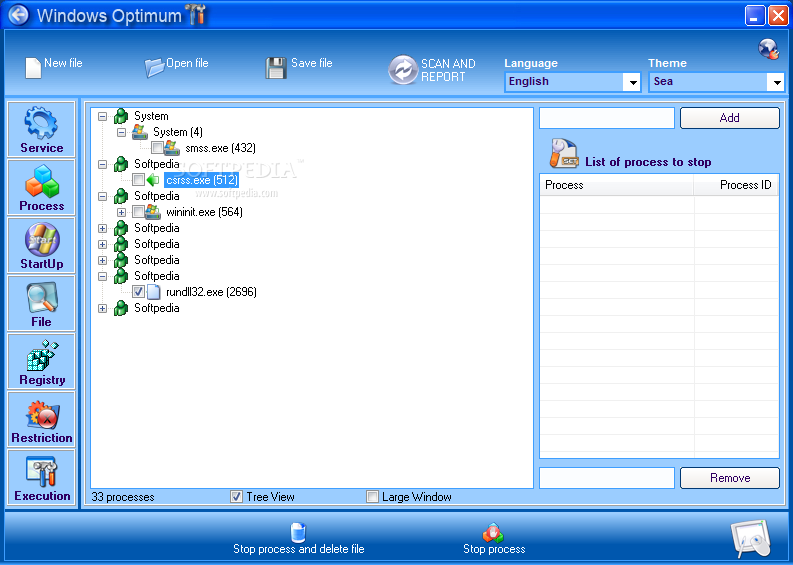Click the Process ID column header
The image size is (793, 565).
(x=736, y=185)
